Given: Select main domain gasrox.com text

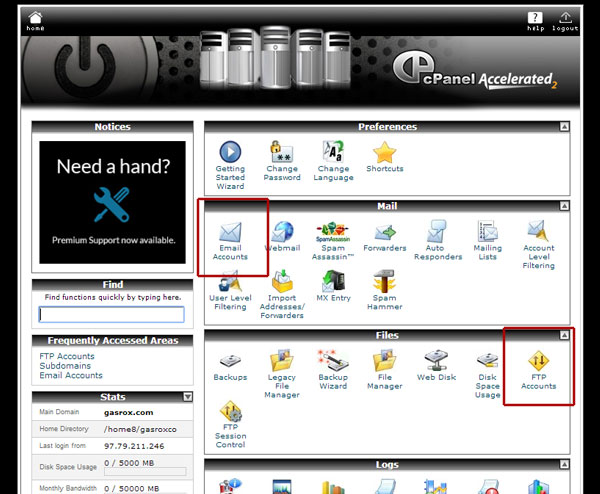Looking at the screenshot, I should pos(129,412).
